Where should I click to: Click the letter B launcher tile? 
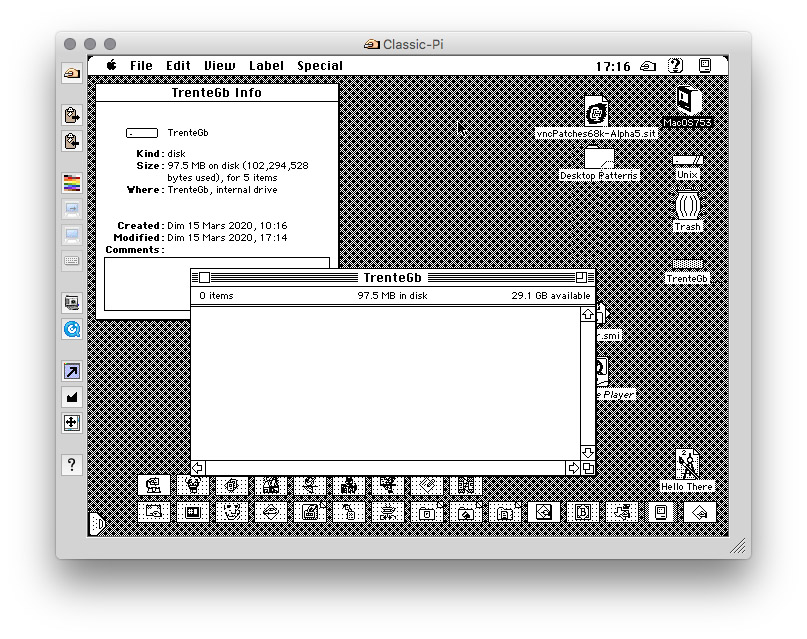click(x=583, y=512)
